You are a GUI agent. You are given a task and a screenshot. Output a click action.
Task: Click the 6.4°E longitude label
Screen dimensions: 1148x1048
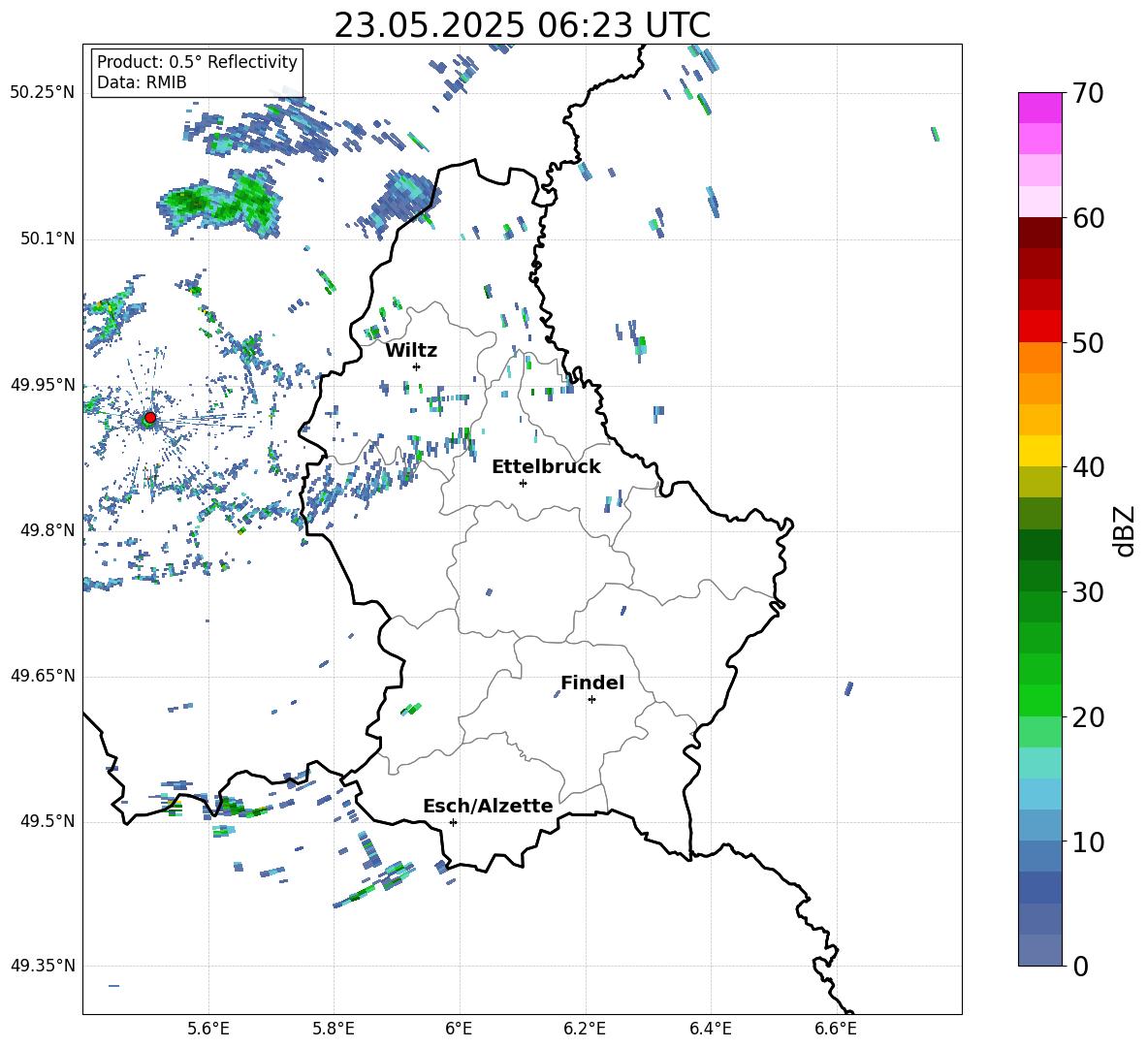tap(710, 1029)
